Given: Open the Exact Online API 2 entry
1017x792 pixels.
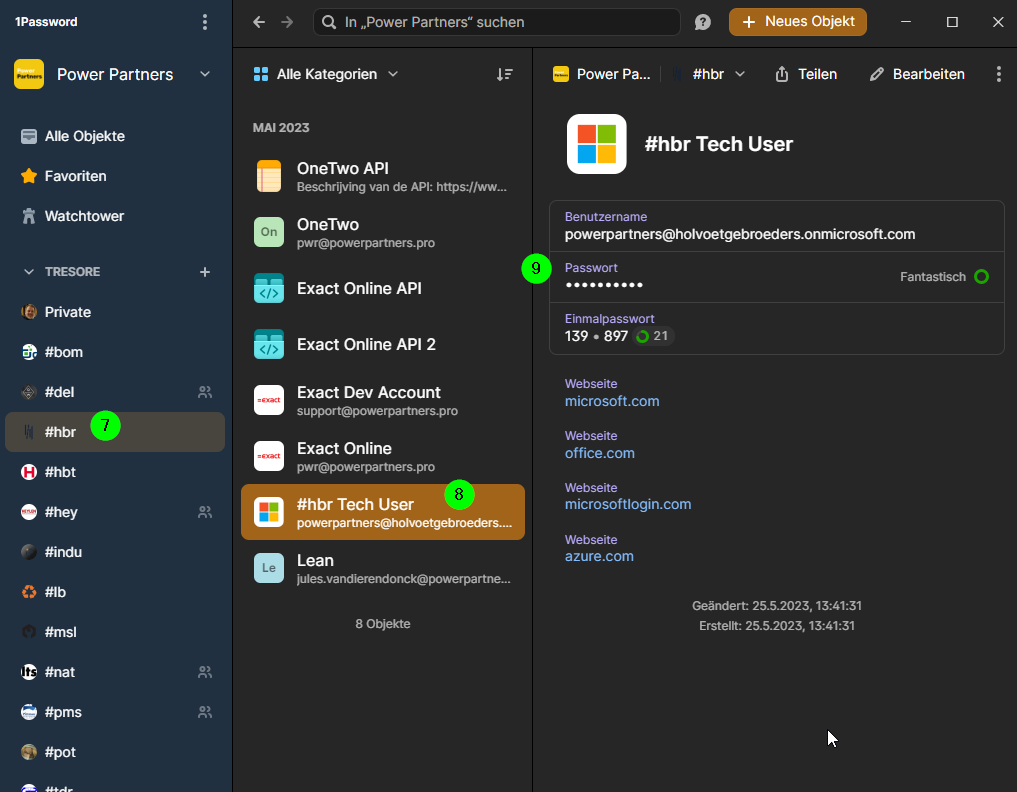Looking at the screenshot, I should click(x=383, y=344).
